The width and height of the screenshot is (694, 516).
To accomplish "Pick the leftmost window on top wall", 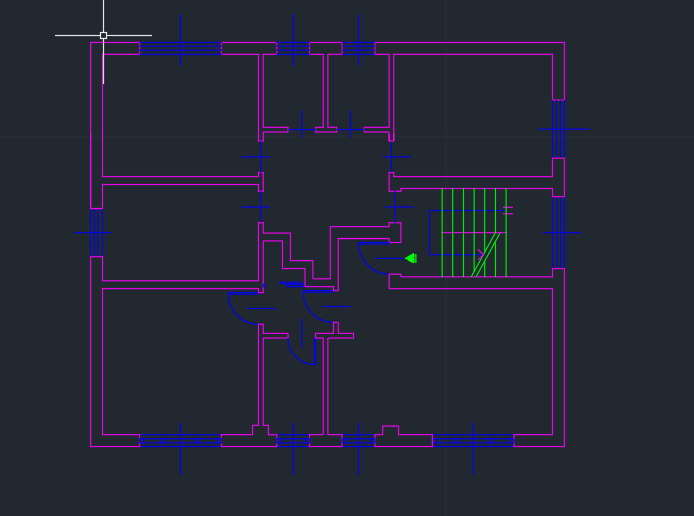I will coord(180,48).
